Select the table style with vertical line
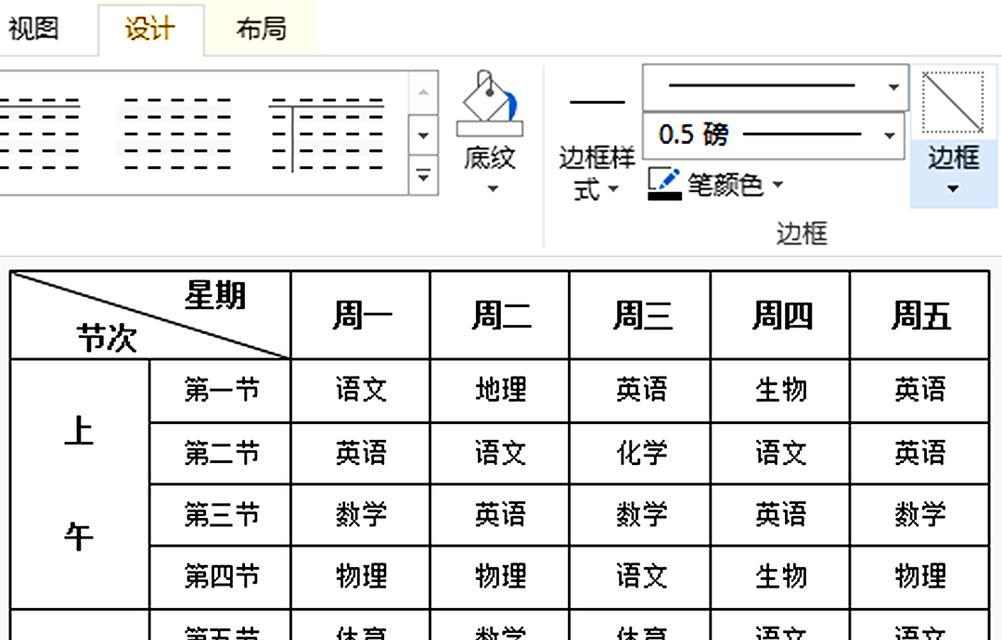This screenshot has height=640, width=1002. pyautogui.click(x=327, y=134)
